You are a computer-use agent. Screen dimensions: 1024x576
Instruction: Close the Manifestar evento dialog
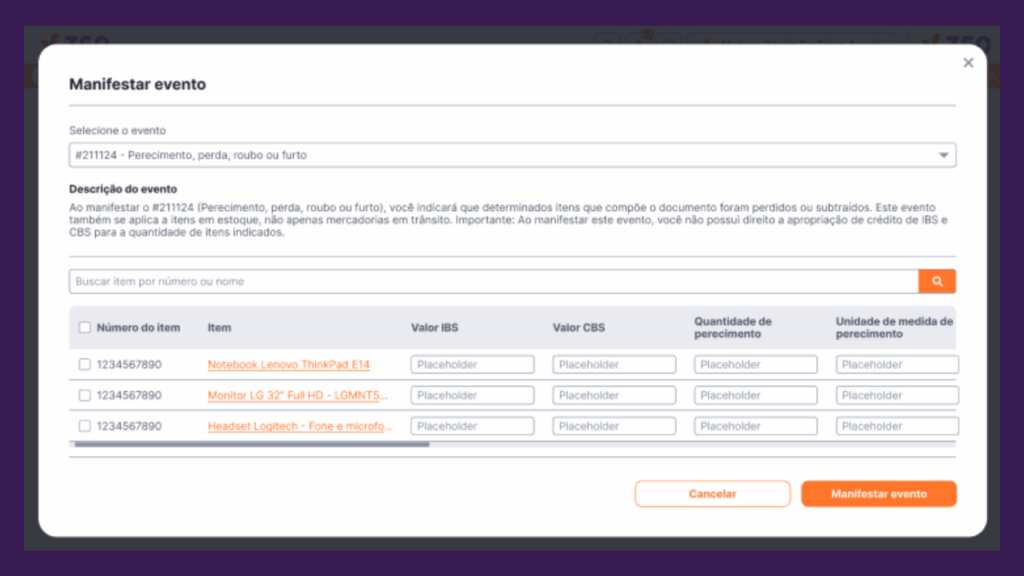pyautogui.click(x=967, y=63)
